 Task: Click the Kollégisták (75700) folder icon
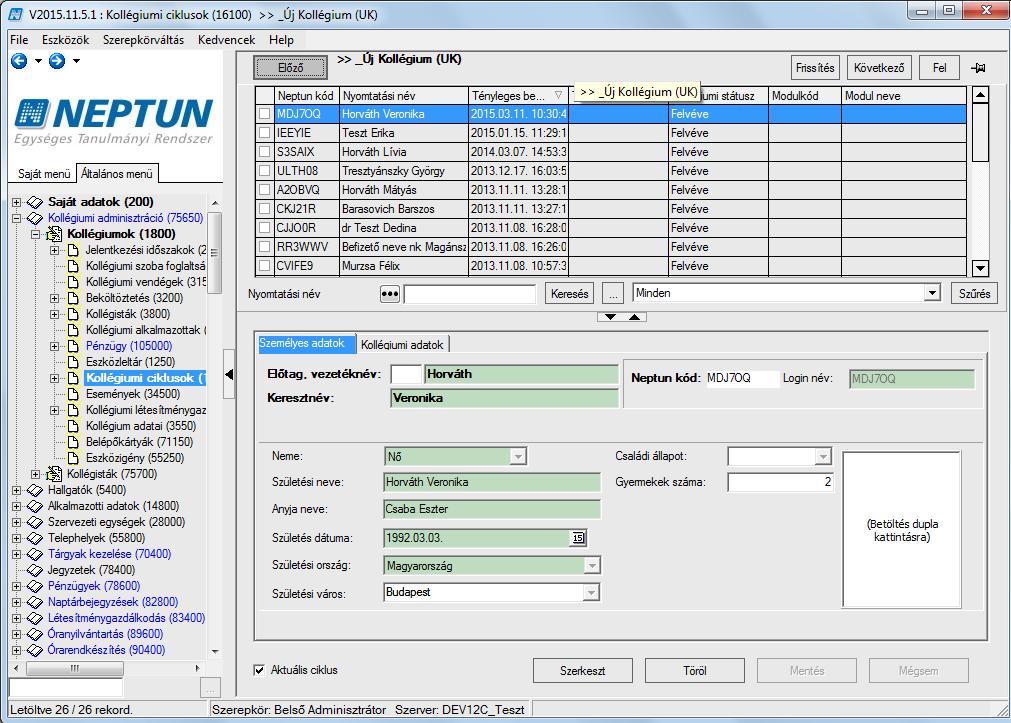click(x=55, y=474)
